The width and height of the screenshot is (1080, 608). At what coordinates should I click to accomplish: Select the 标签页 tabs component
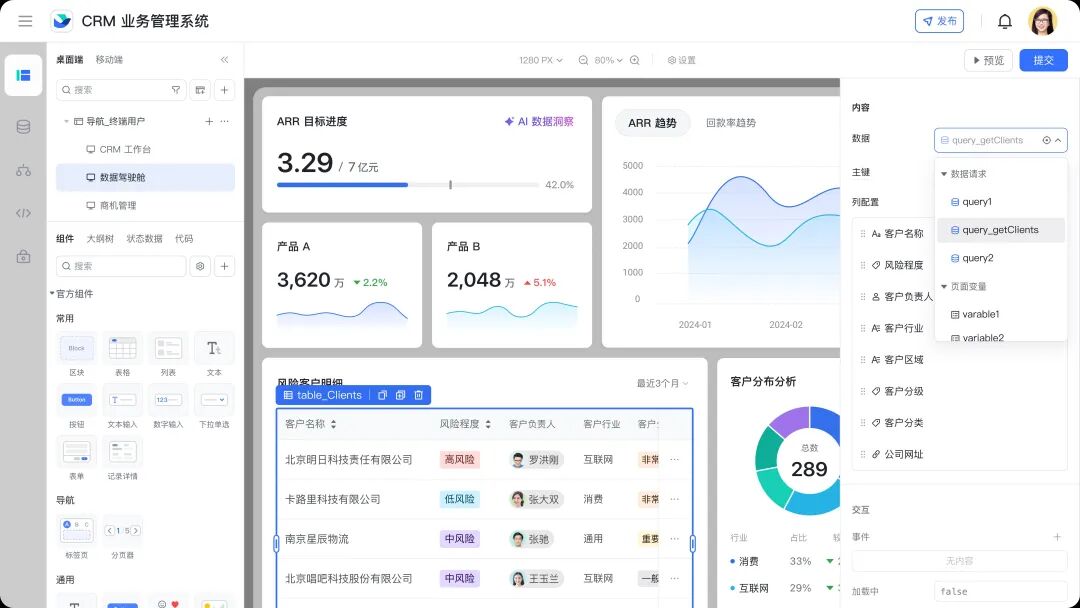click(x=76, y=537)
